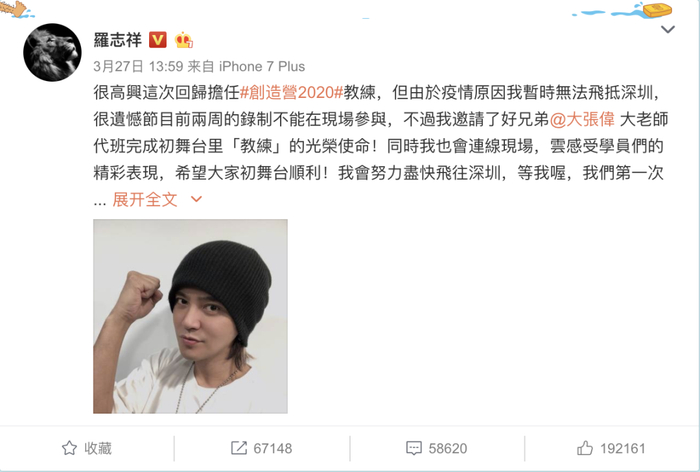Open the orange V verified badge
The height and width of the screenshot is (472, 700).
point(158,40)
